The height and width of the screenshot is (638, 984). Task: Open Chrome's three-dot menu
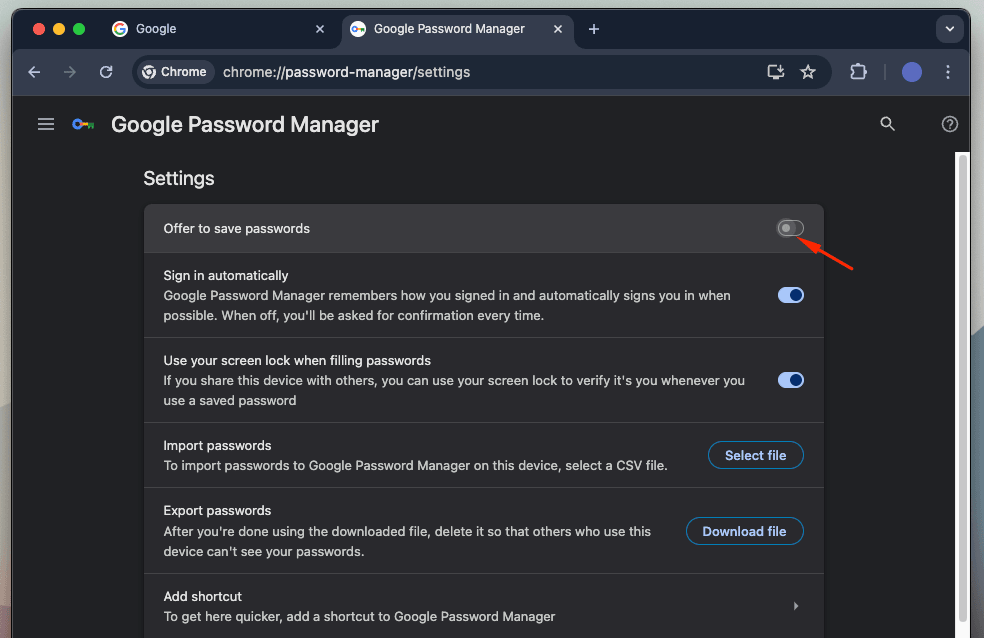coord(948,72)
